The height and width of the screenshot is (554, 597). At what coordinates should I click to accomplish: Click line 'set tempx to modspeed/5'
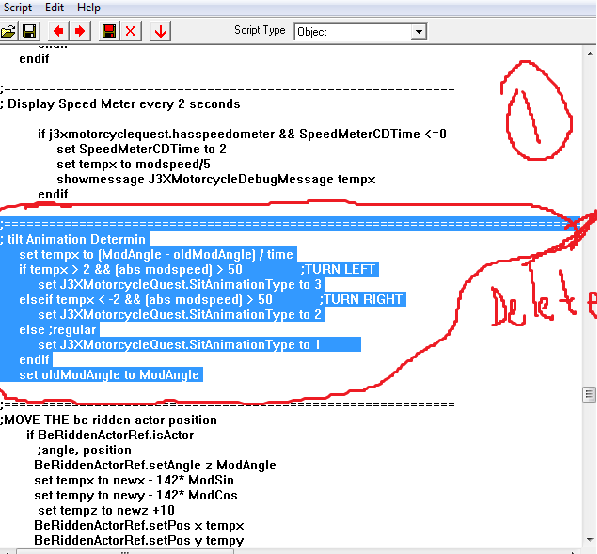133,164
